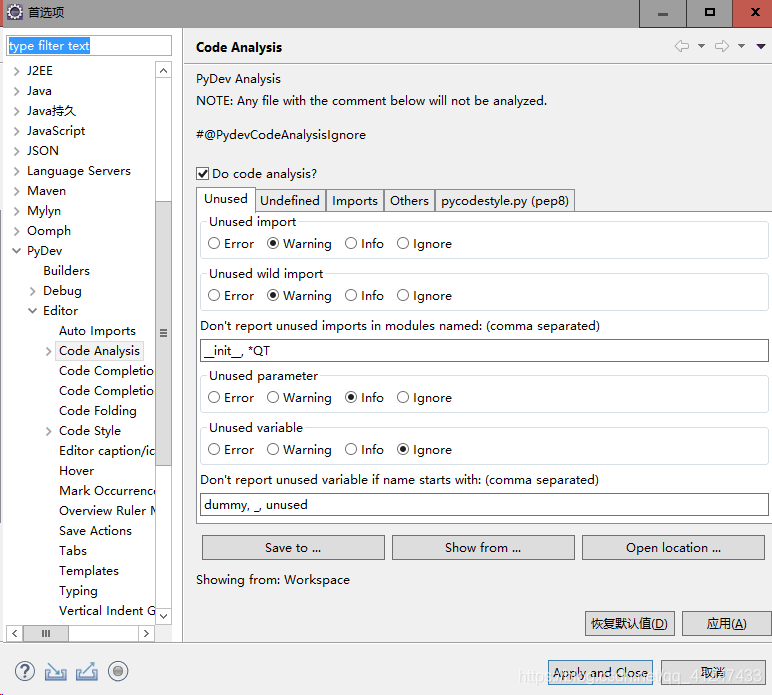772x695 pixels.
Task: Set Unused variable to Warning
Action: click(273, 449)
